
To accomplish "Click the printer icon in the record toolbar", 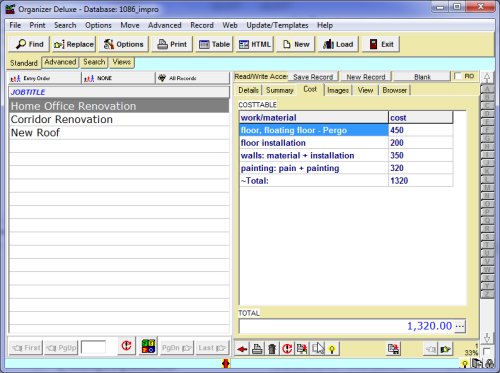I will (257, 349).
